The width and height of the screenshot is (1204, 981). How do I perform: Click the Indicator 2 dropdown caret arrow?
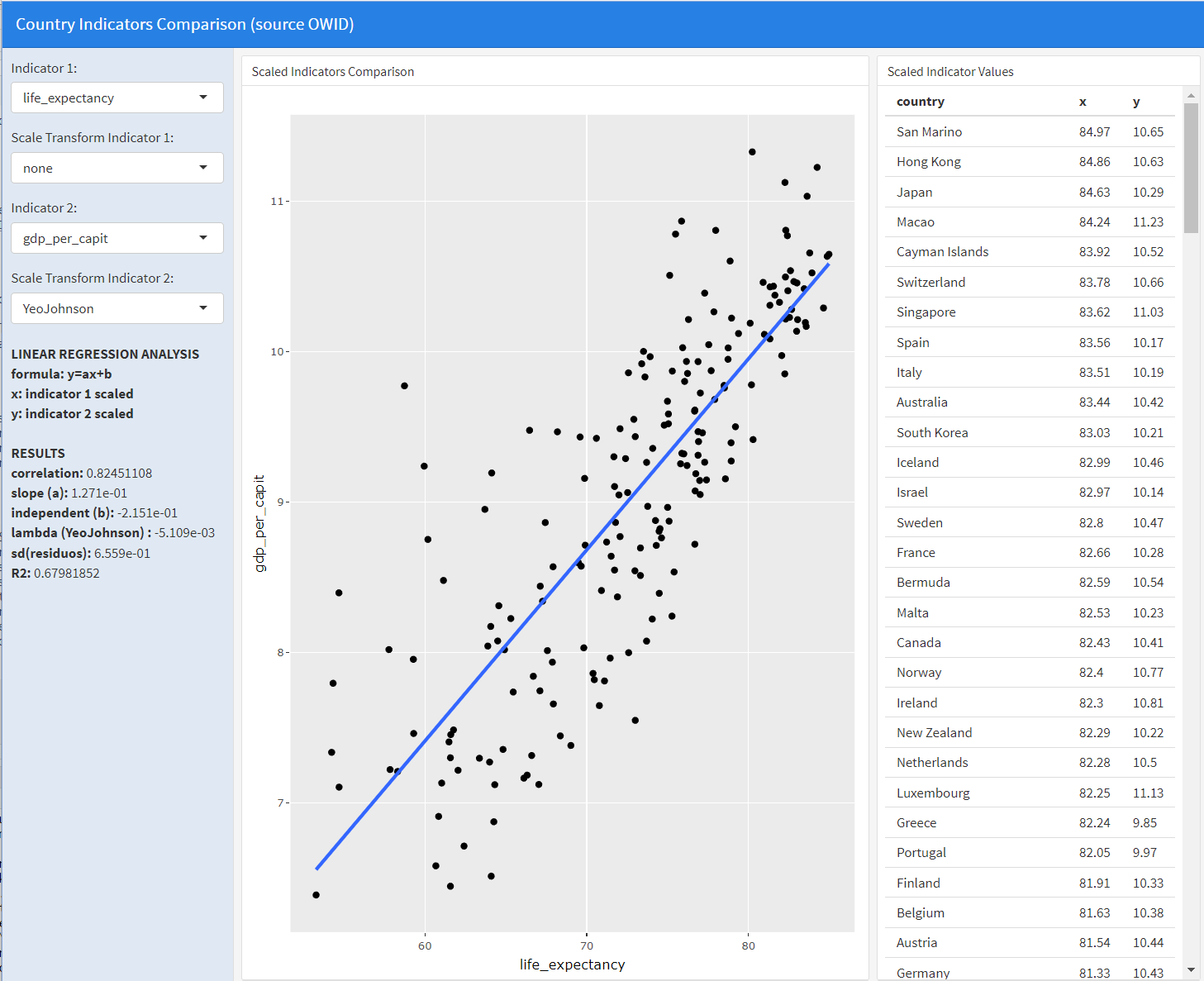[x=203, y=238]
